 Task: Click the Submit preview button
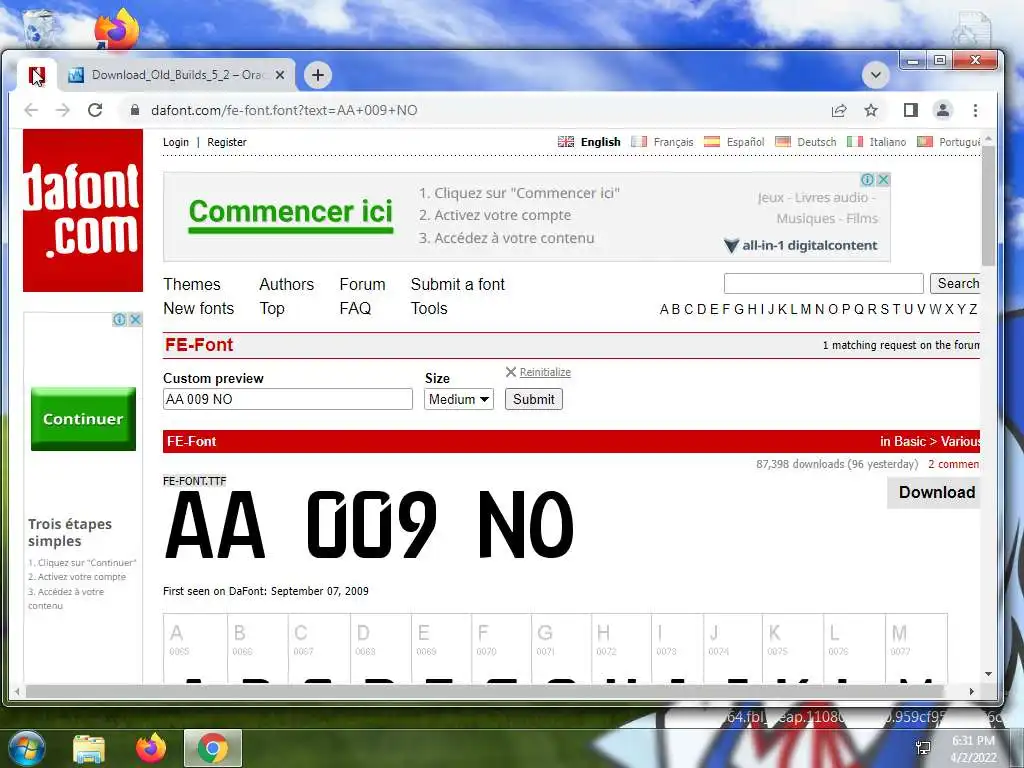[534, 399]
